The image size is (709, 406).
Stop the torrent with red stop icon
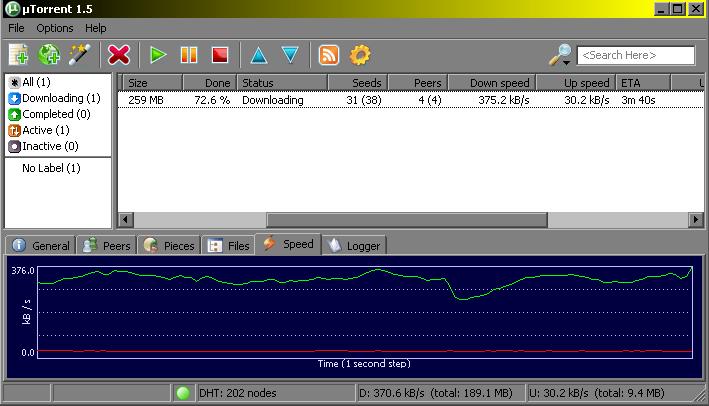click(220, 55)
